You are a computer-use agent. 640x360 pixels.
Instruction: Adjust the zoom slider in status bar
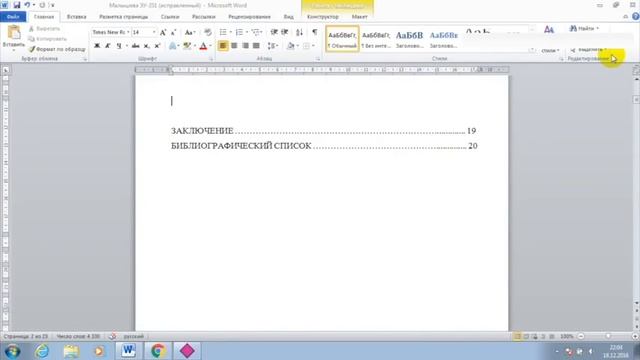click(608, 336)
